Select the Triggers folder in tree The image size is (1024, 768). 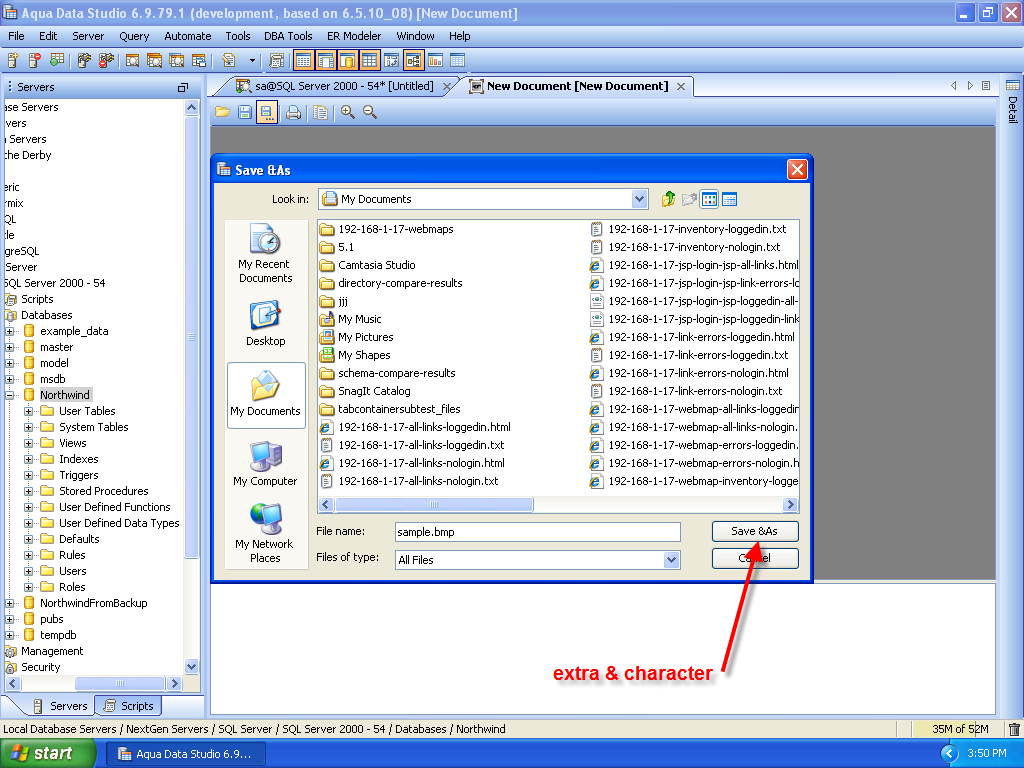[78, 475]
